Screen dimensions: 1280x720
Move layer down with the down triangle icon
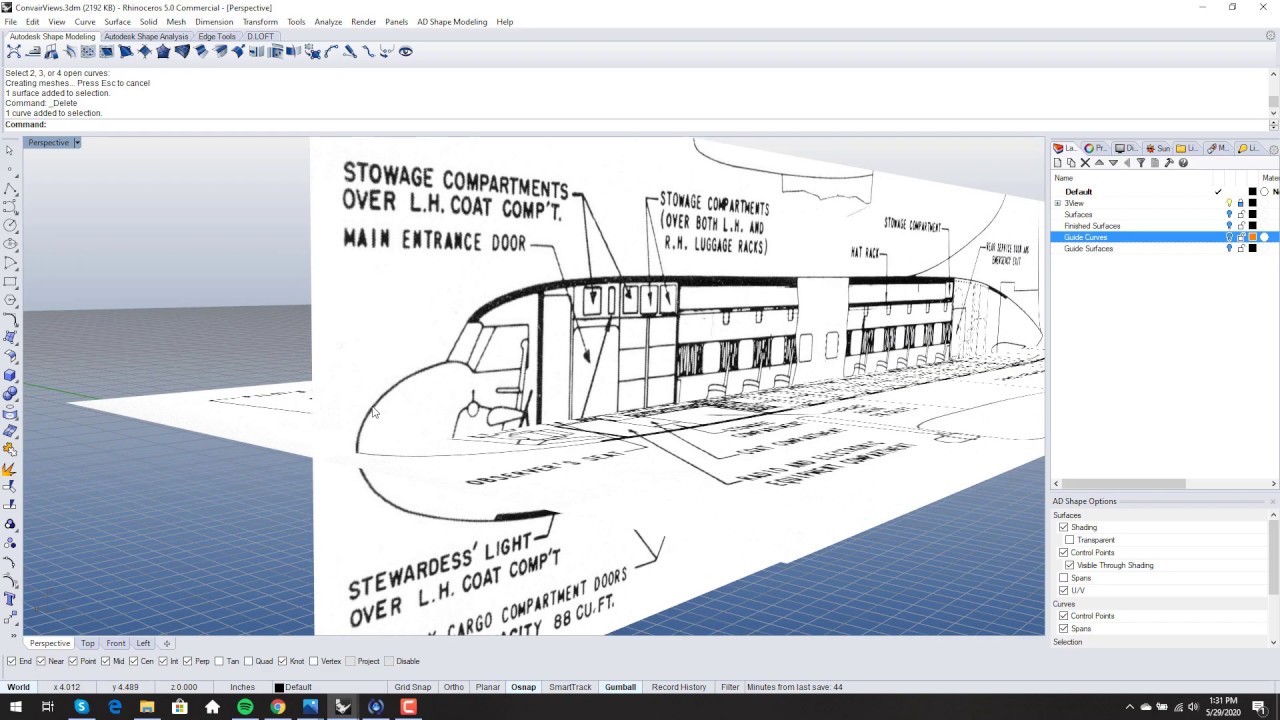(x=1113, y=163)
